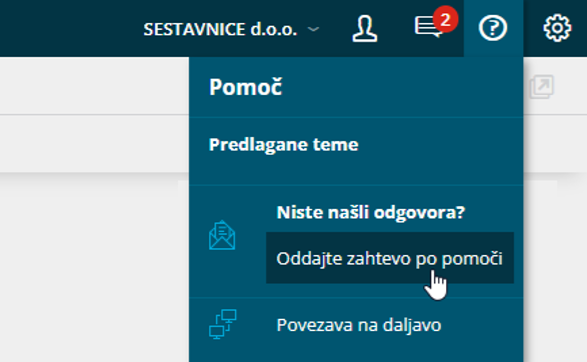This screenshot has width=587, height=362.
Task: Click the envelope help request icon
Action: (222, 235)
